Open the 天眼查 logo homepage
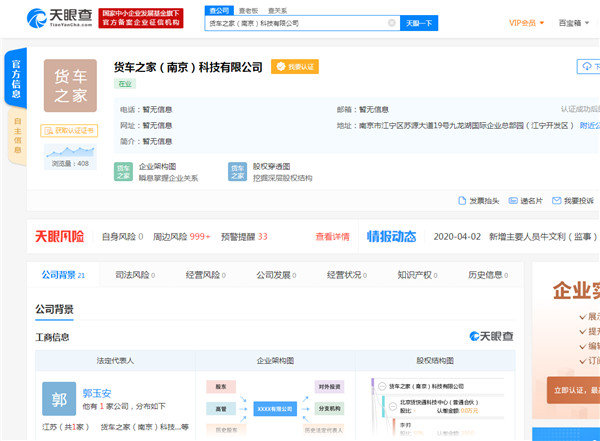This screenshot has width=600, height=441. tap(59, 18)
